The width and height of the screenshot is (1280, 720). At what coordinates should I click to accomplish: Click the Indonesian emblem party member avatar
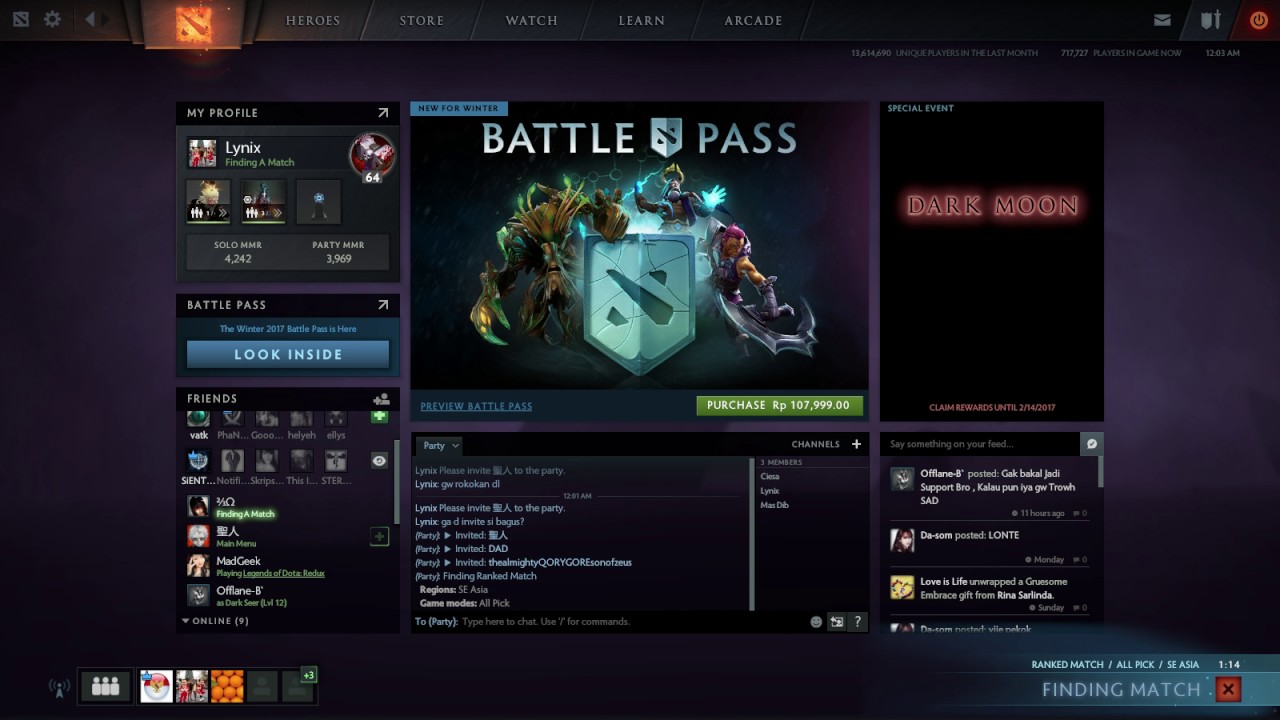tap(156, 686)
